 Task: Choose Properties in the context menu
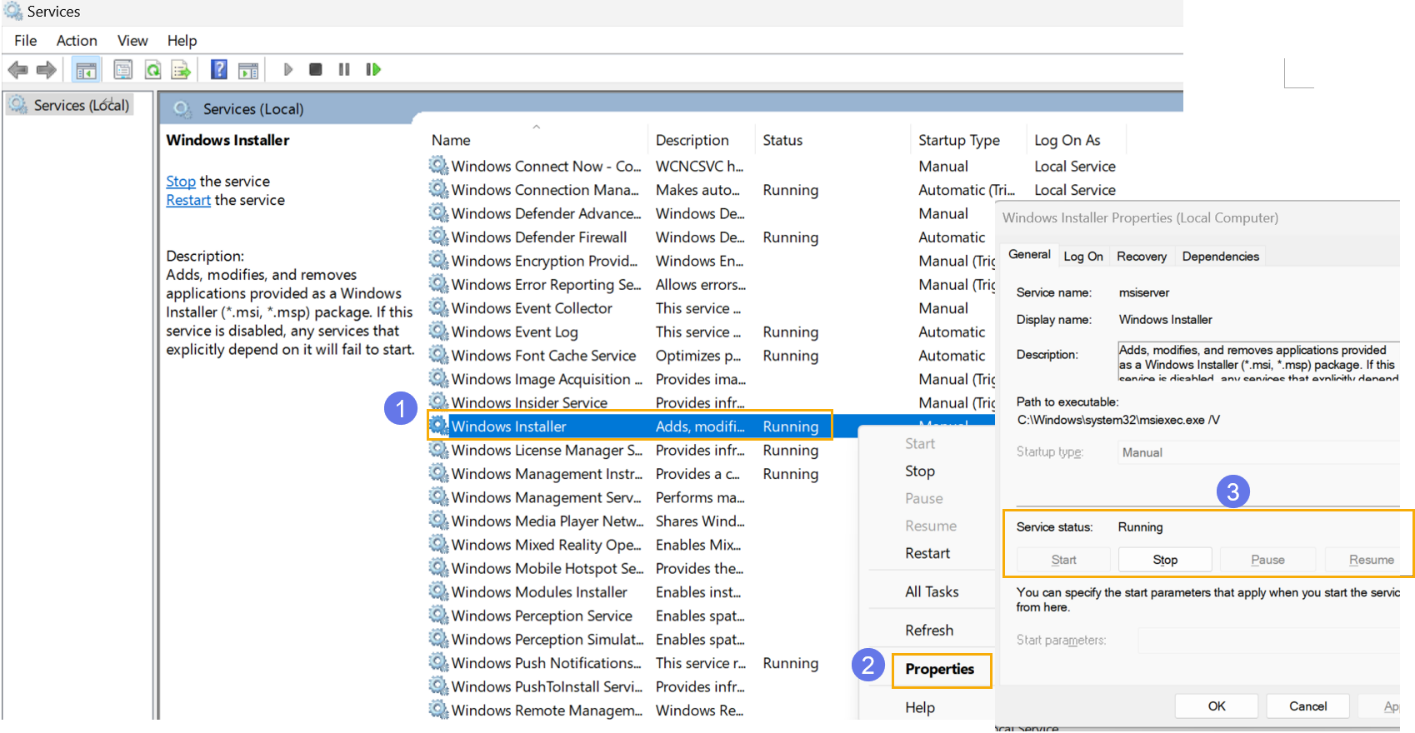(x=940, y=669)
